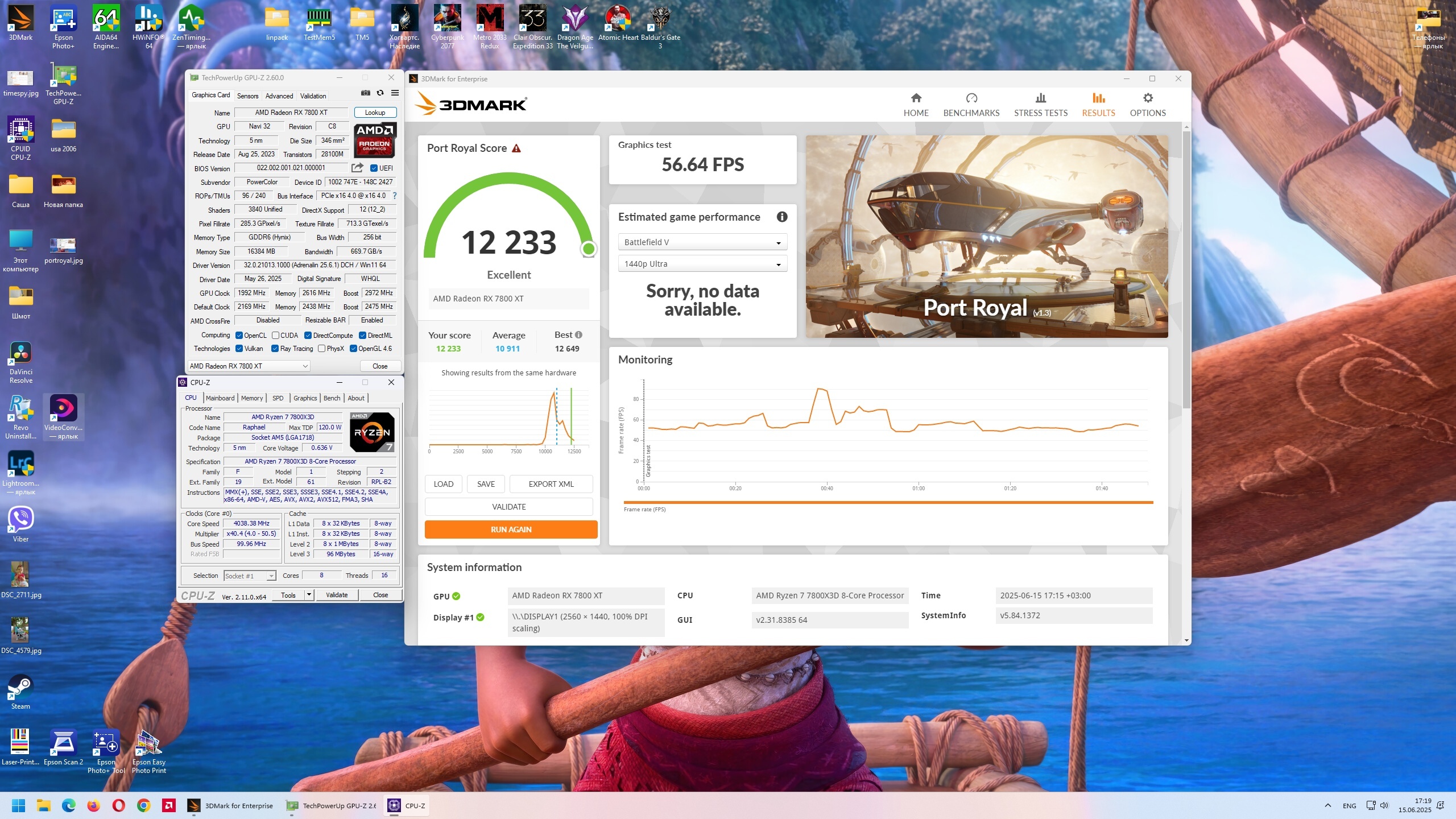Open the CPU-Z Mainboard tab

[x=220, y=398]
